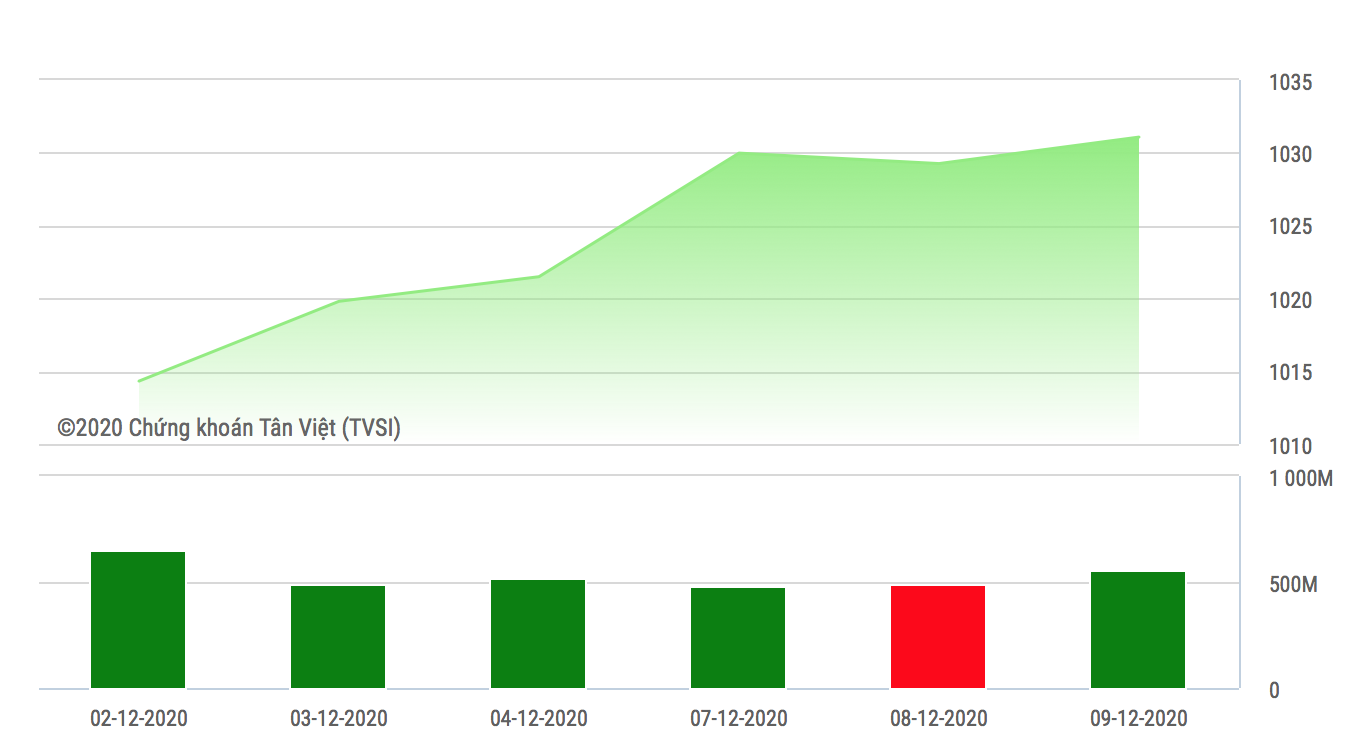Image resolution: width=1346 pixels, height=756 pixels.
Task: Click the 1010 price axis label
Action: [1290, 446]
